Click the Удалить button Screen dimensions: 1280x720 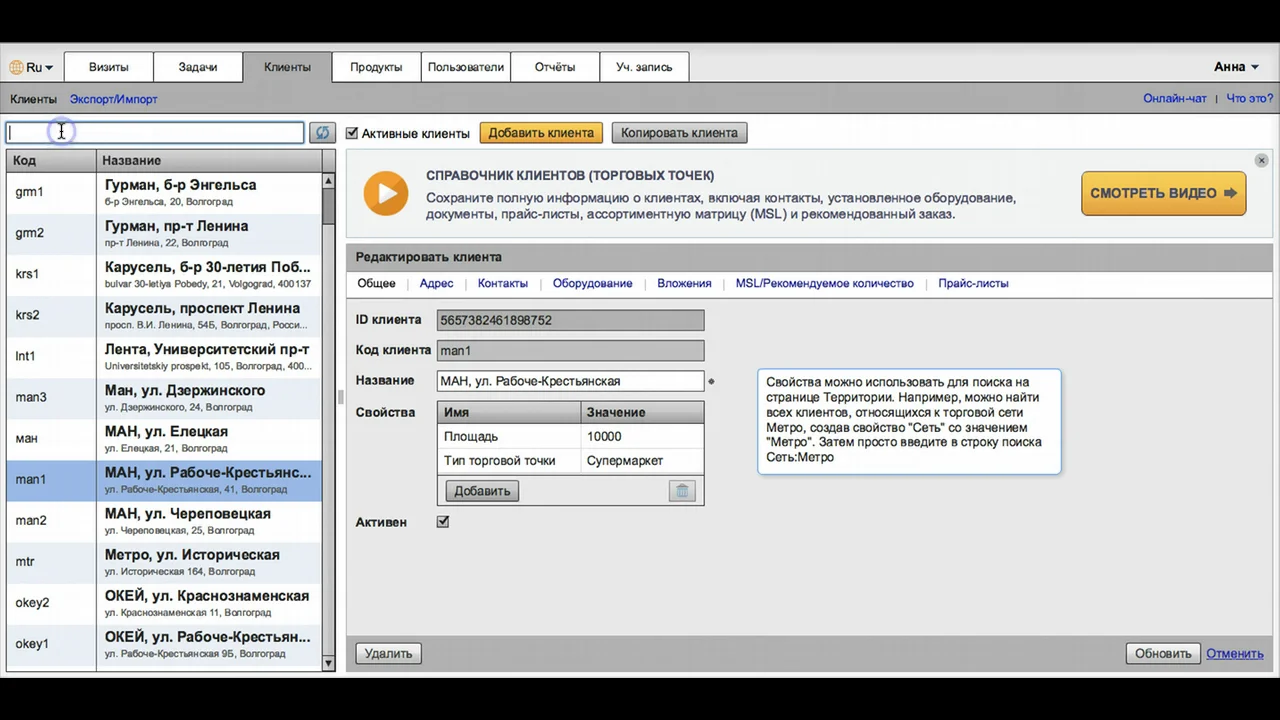tap(388, 654)
